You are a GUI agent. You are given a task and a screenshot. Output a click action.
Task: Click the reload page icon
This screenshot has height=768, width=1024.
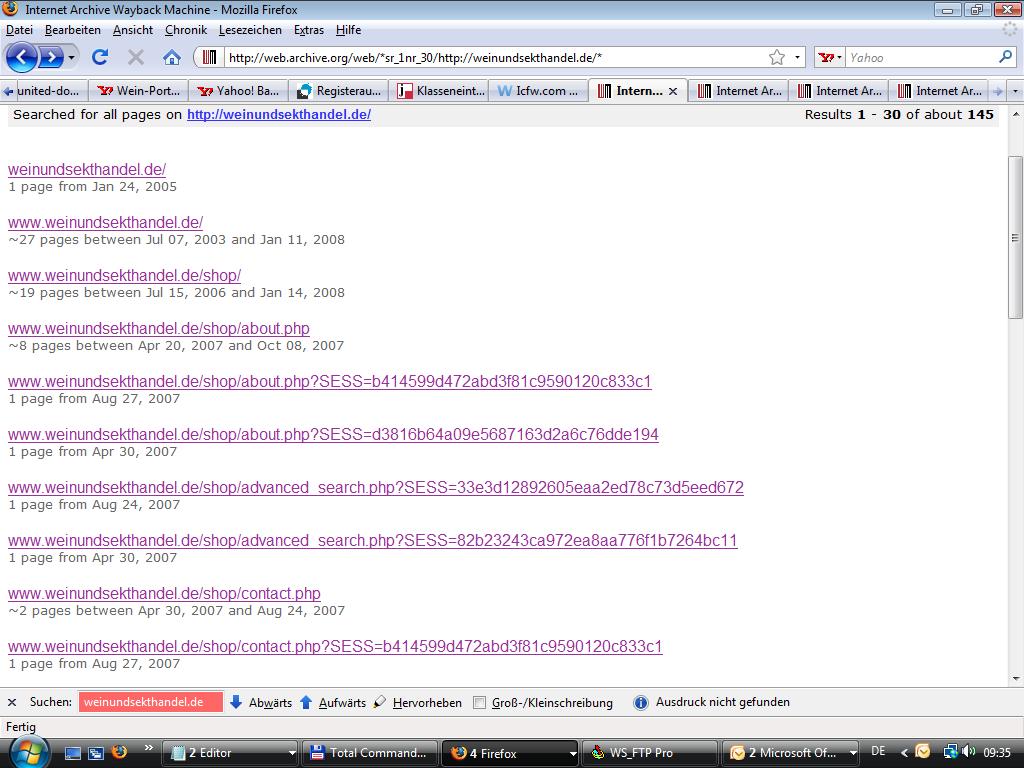tap(100, 57)
